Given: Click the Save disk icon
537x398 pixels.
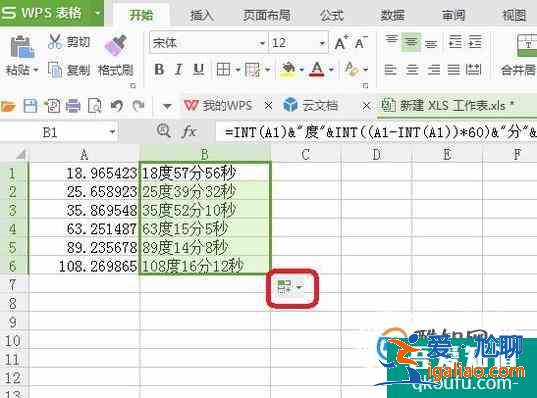Looking at the screenshot, I should pyautogui.click(x=30, y=106).
